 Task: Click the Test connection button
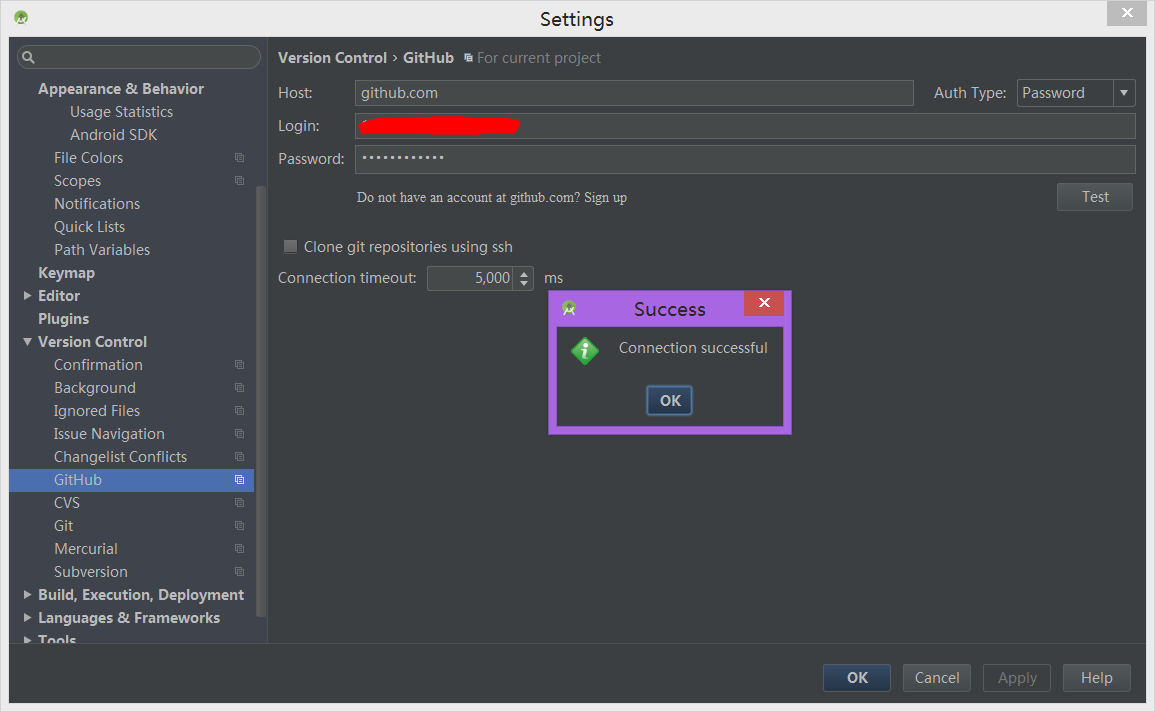(x=1095, y=197)
